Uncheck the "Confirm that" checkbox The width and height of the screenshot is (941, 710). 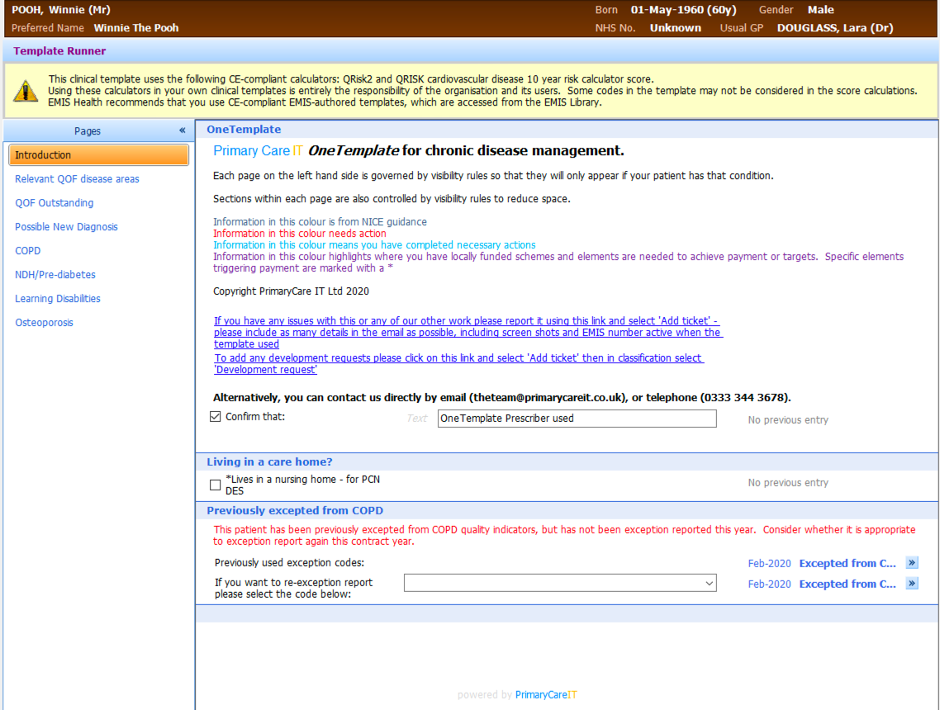214,416
